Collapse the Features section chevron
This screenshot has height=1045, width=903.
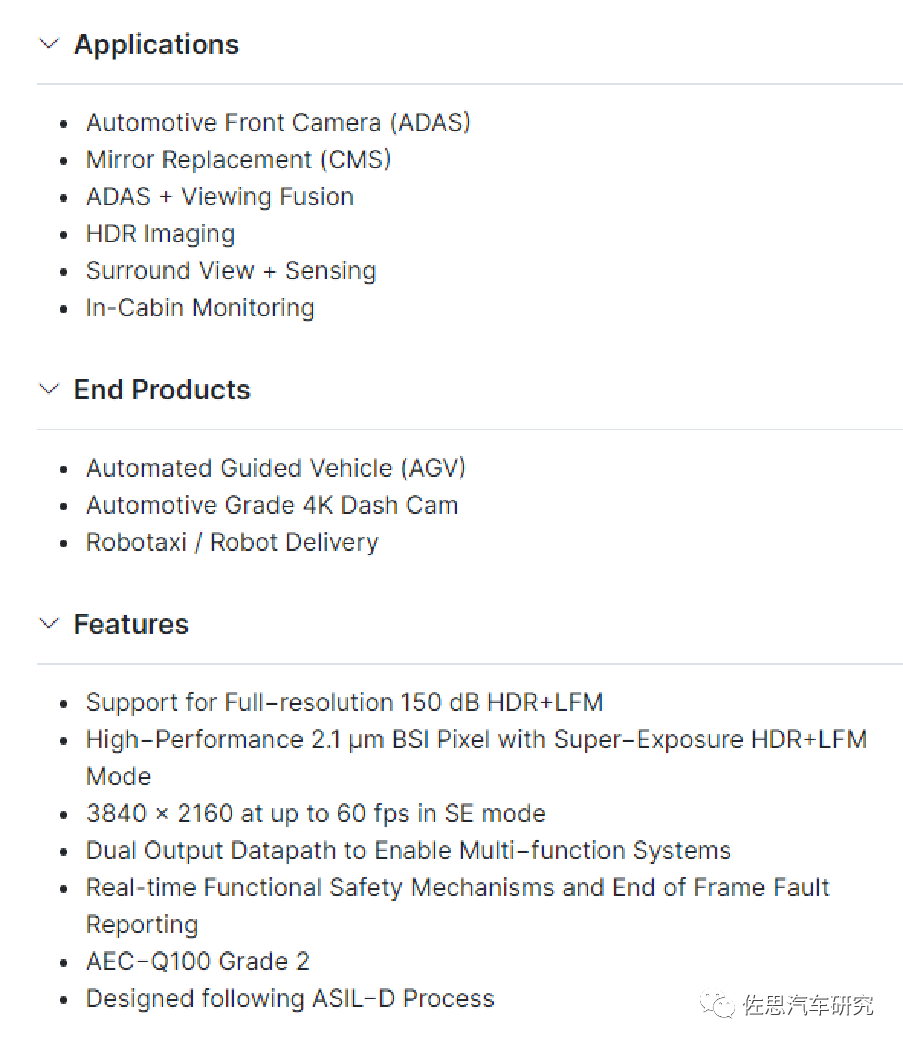[x=48, y=624]
